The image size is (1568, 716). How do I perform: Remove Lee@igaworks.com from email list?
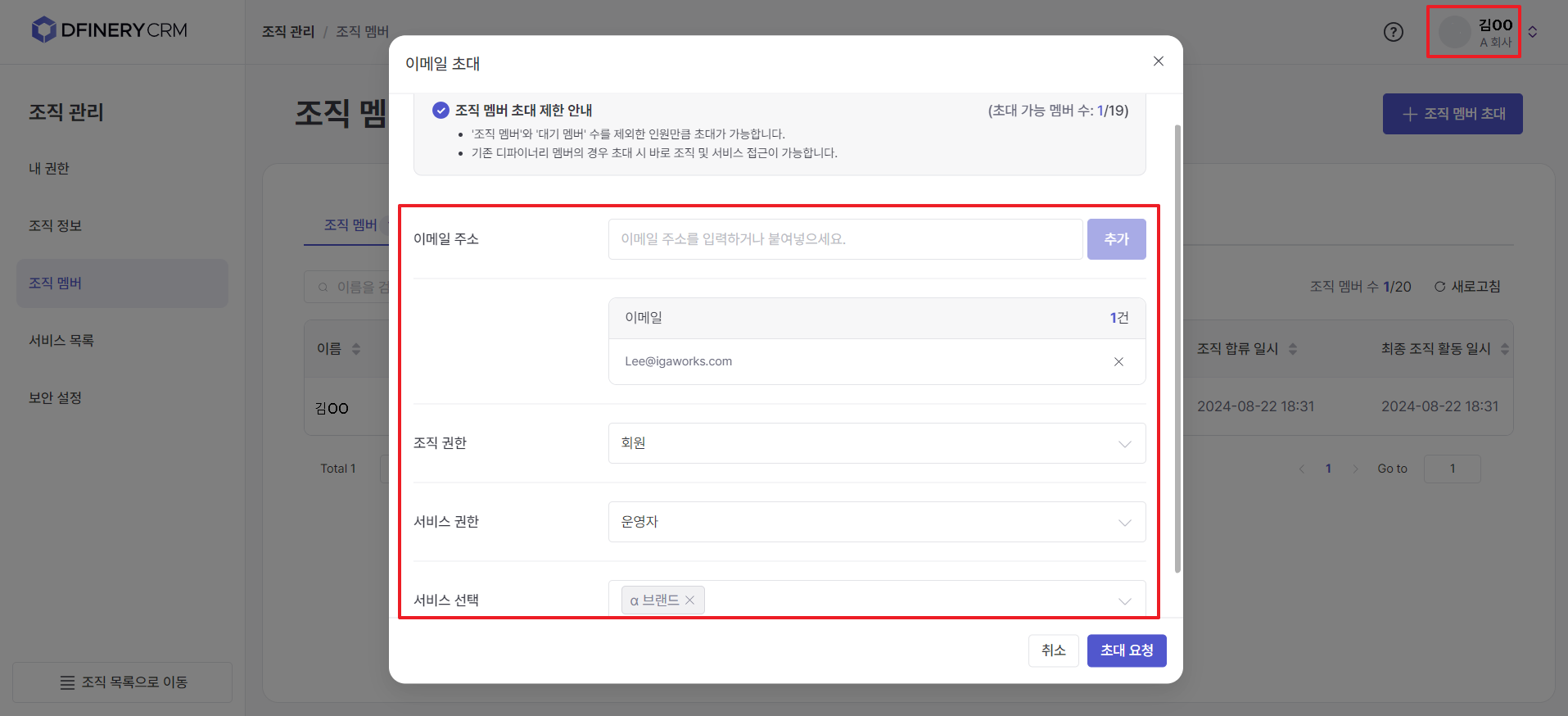point(1118,362)
